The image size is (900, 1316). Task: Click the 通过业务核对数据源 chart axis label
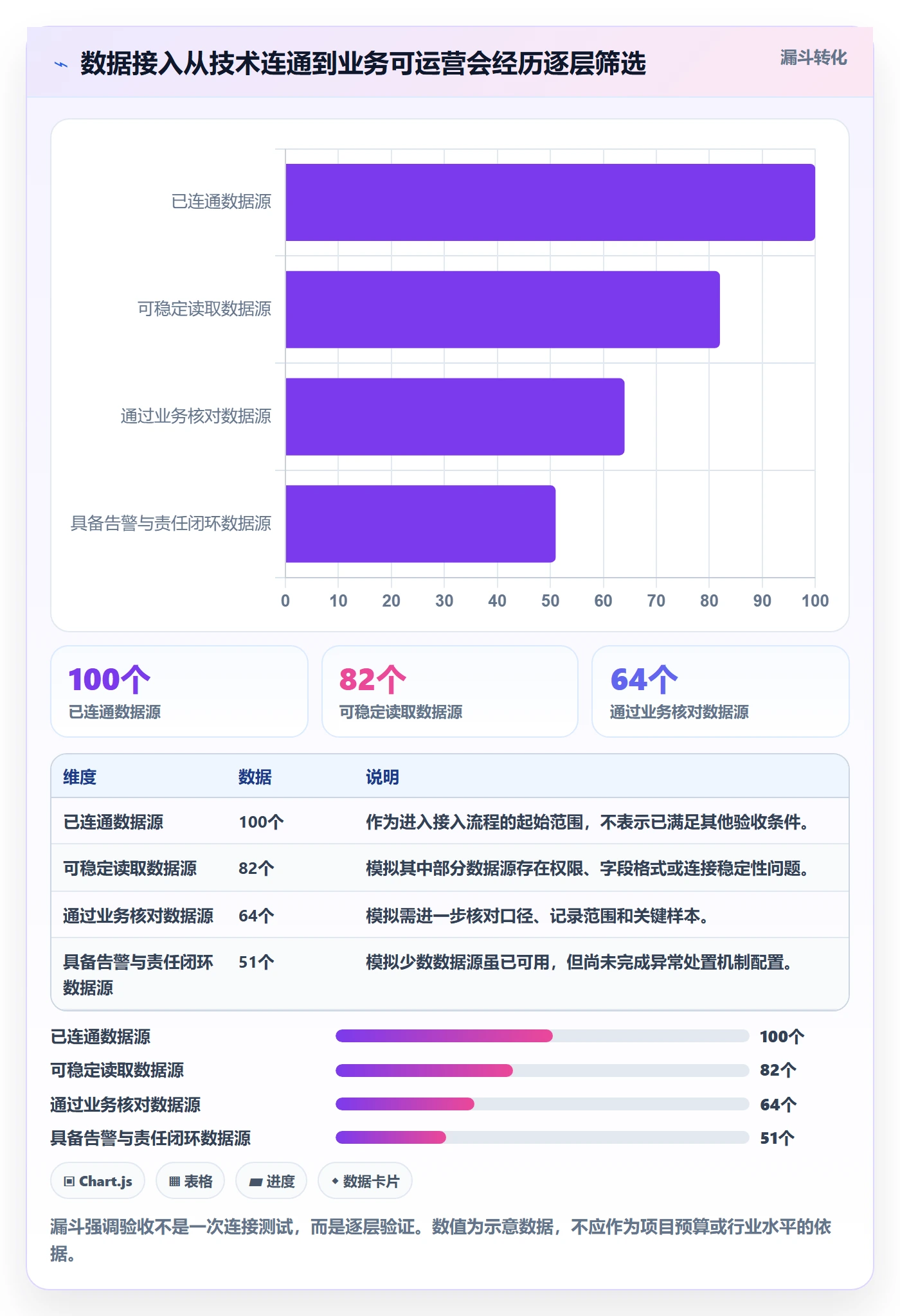pos(196,416)
